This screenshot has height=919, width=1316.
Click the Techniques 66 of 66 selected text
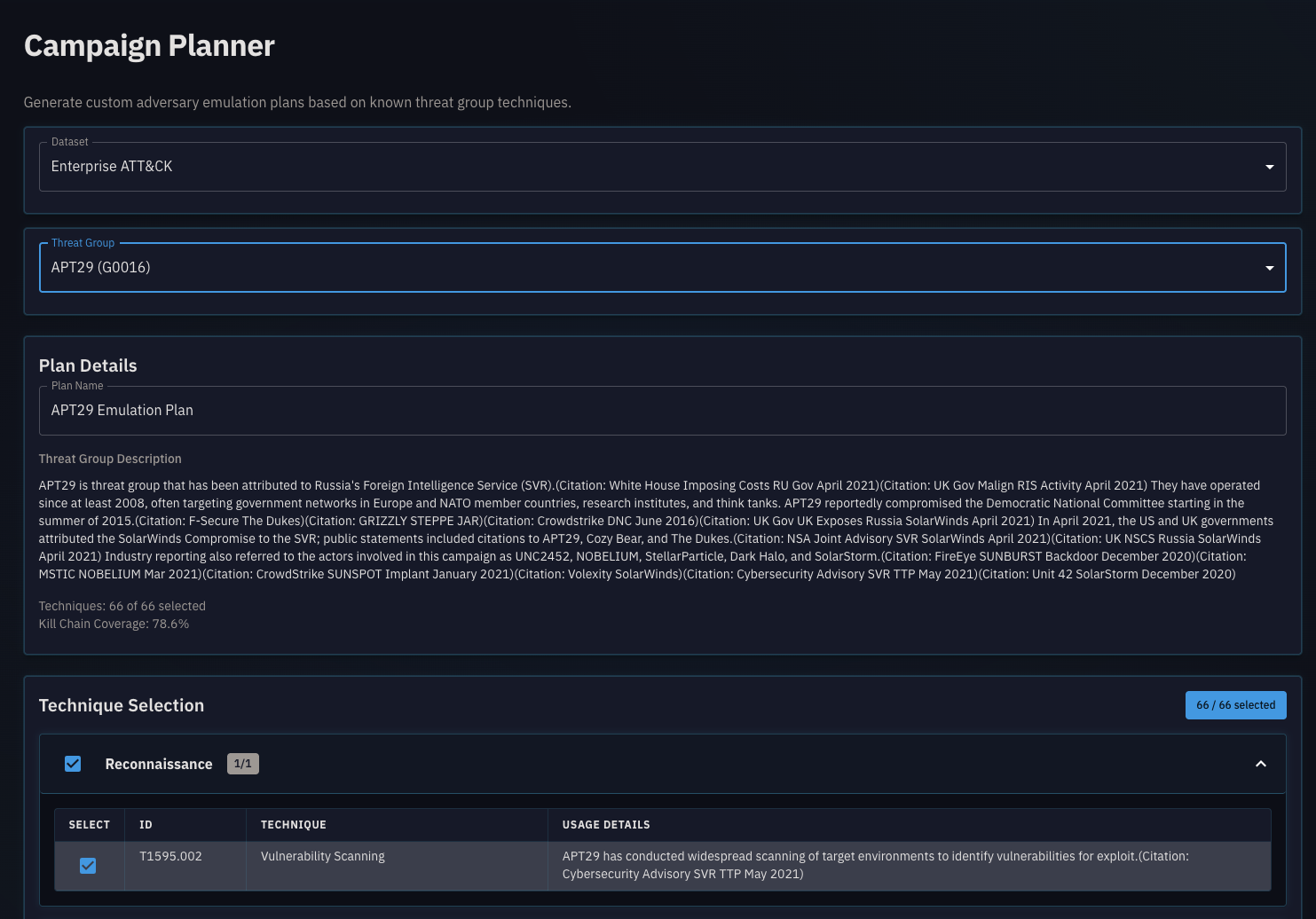point(122,606)
